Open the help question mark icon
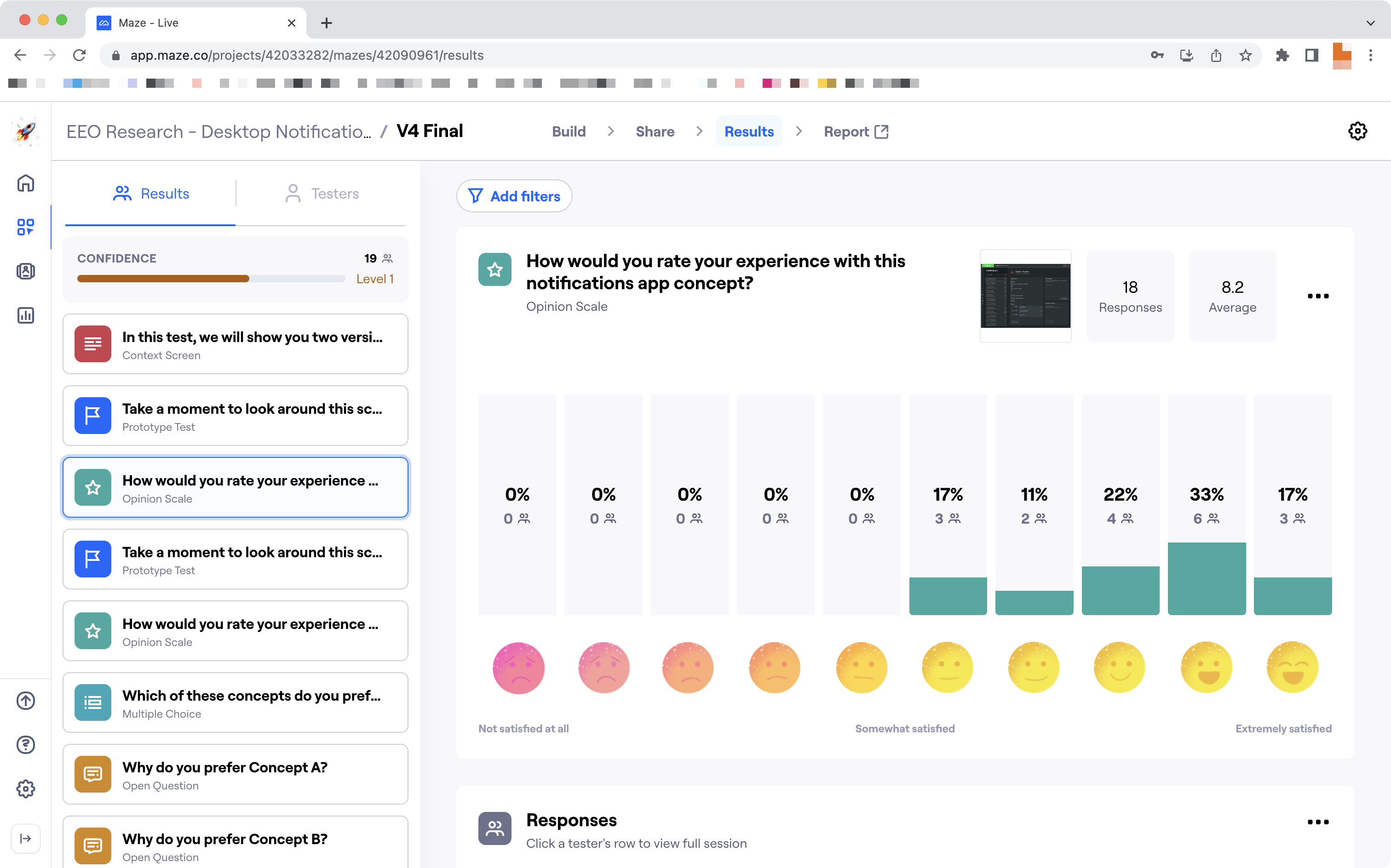 click(25, 745)
